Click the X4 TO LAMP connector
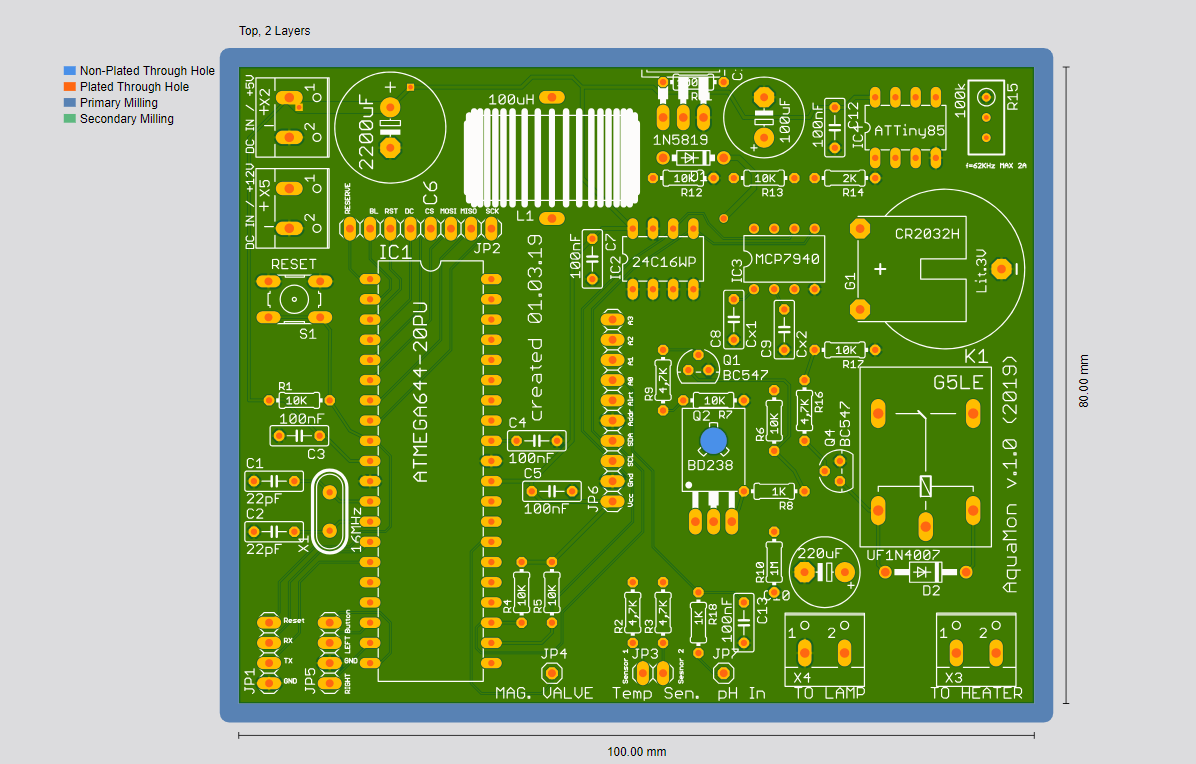This screenshot has width=1196, height=764. (825, 650)
